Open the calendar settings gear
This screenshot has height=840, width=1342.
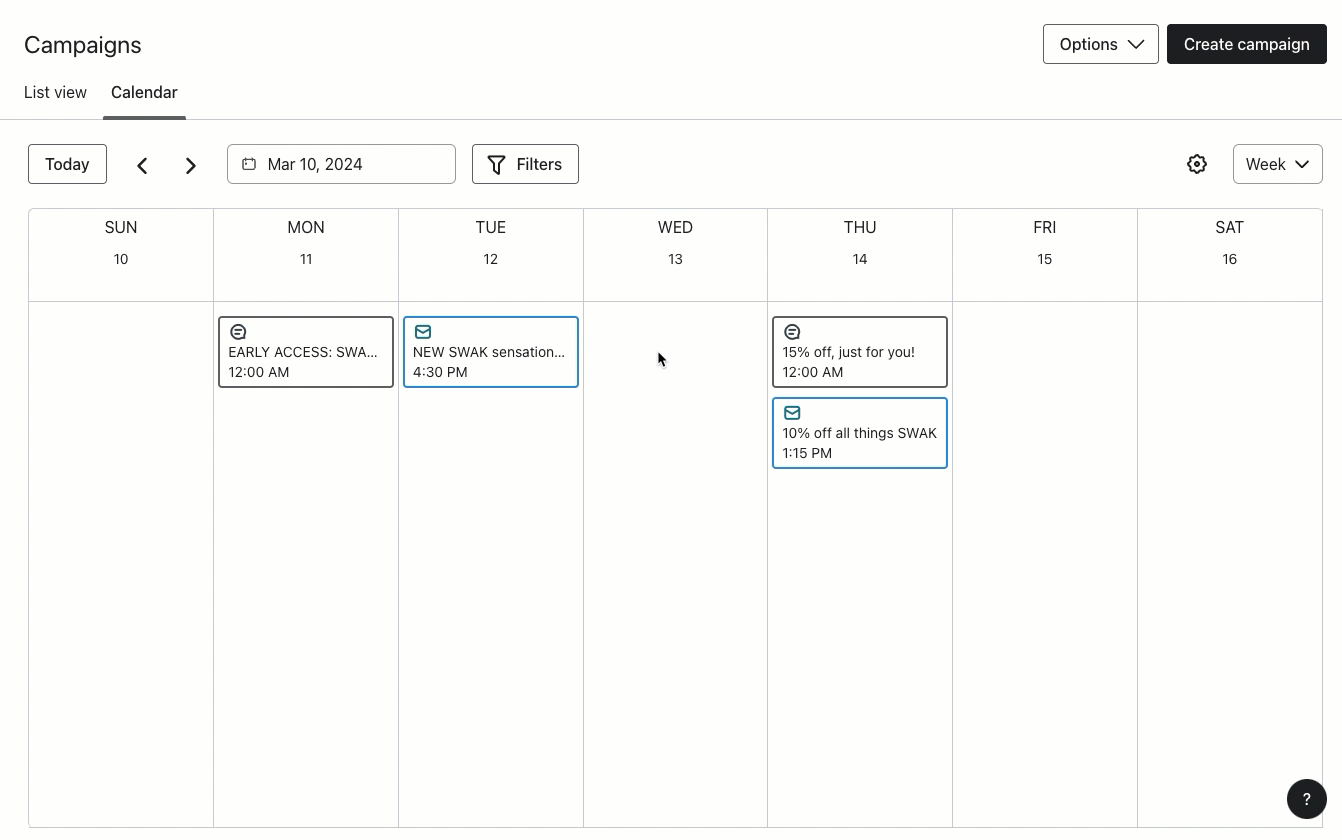(1197, 163)
